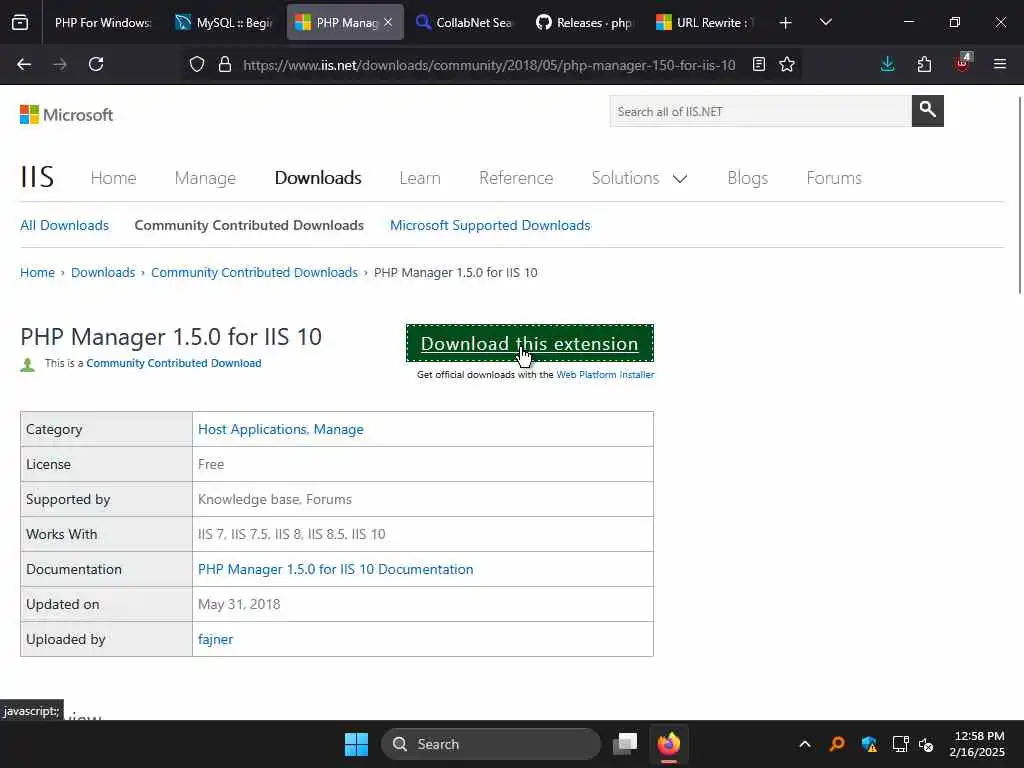
Task: Open a new browser tab
Action: pos(786,23)
